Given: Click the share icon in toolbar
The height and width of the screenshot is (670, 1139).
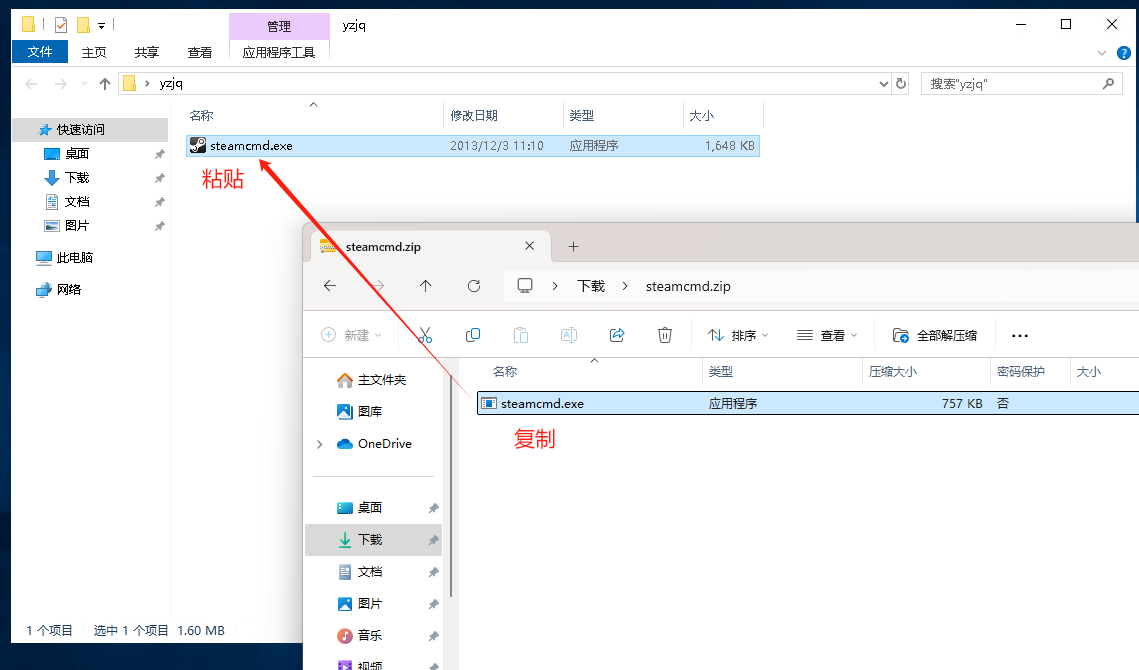Looking at the screenshot, I should coord(617,335).
